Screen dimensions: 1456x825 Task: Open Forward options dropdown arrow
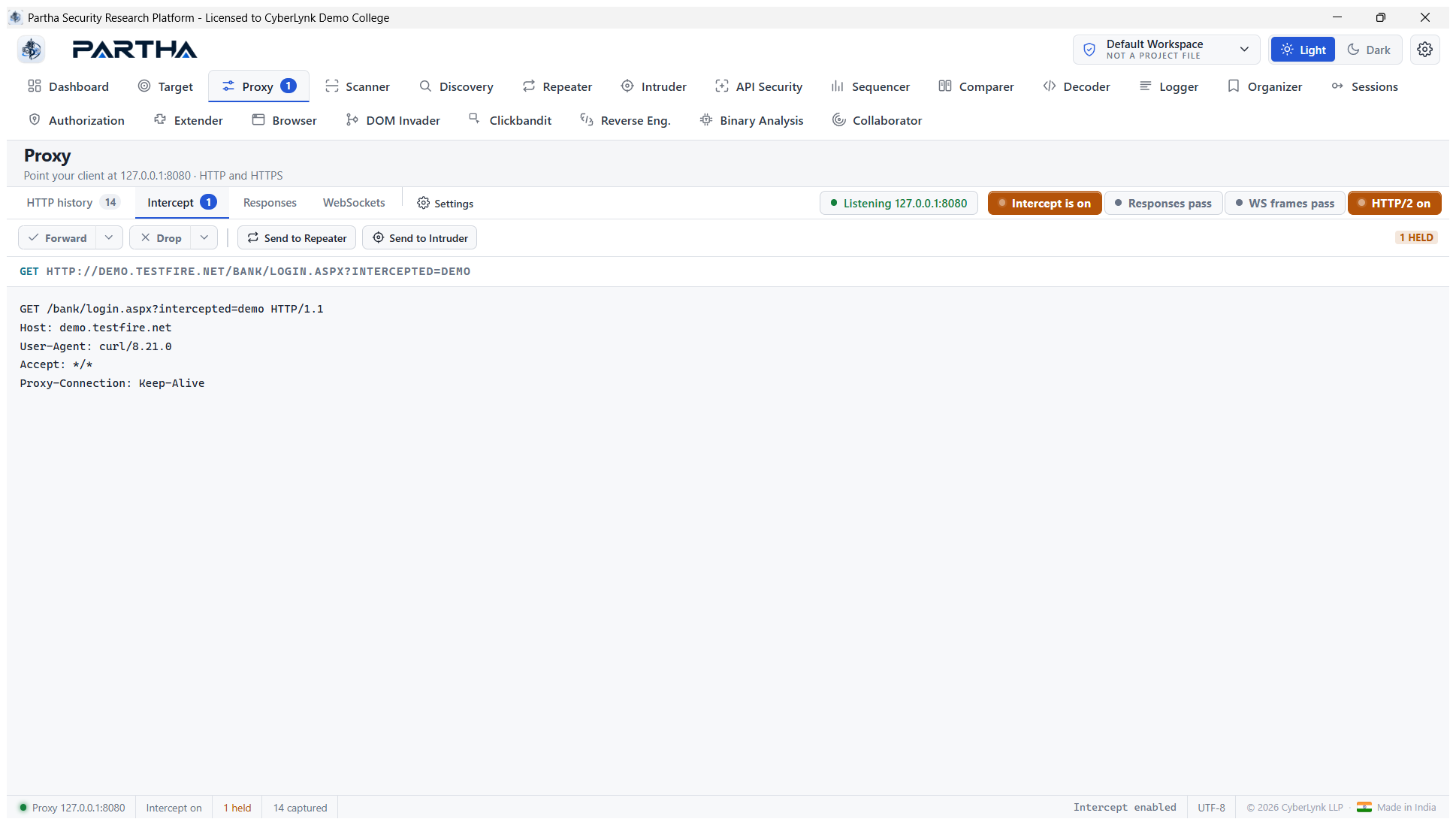click(109, 237)
